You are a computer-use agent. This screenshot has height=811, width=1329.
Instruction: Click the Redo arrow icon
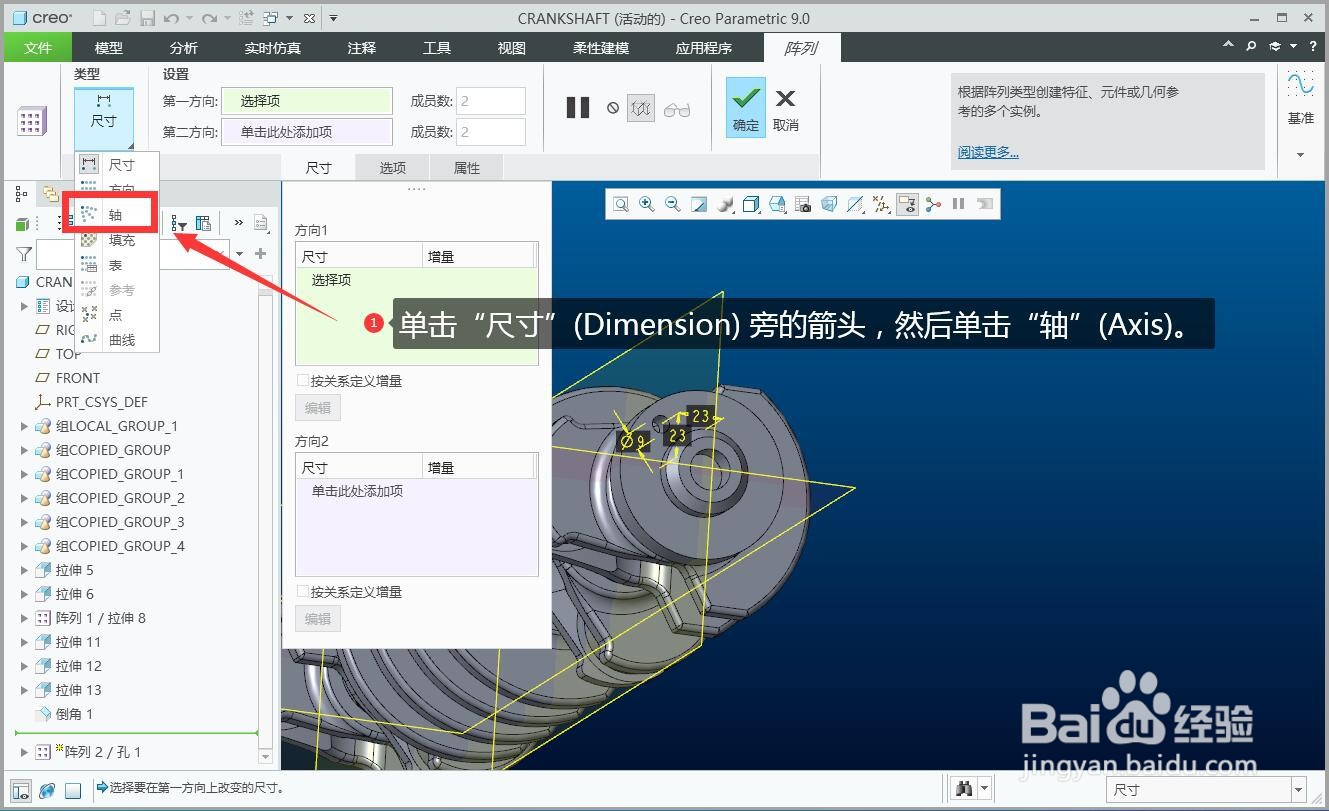click(209, 18)
